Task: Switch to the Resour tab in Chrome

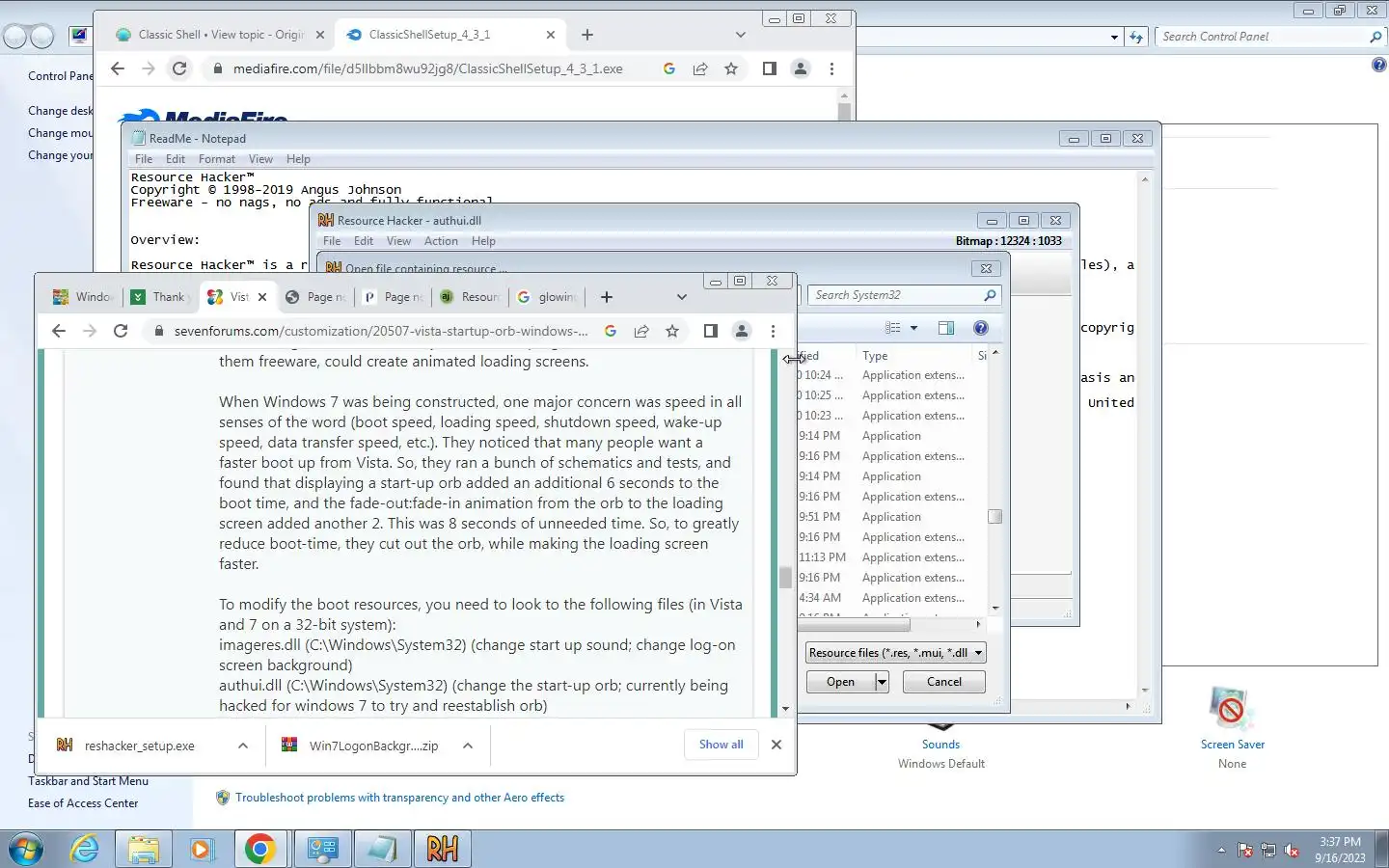Action: coord(471,297)
